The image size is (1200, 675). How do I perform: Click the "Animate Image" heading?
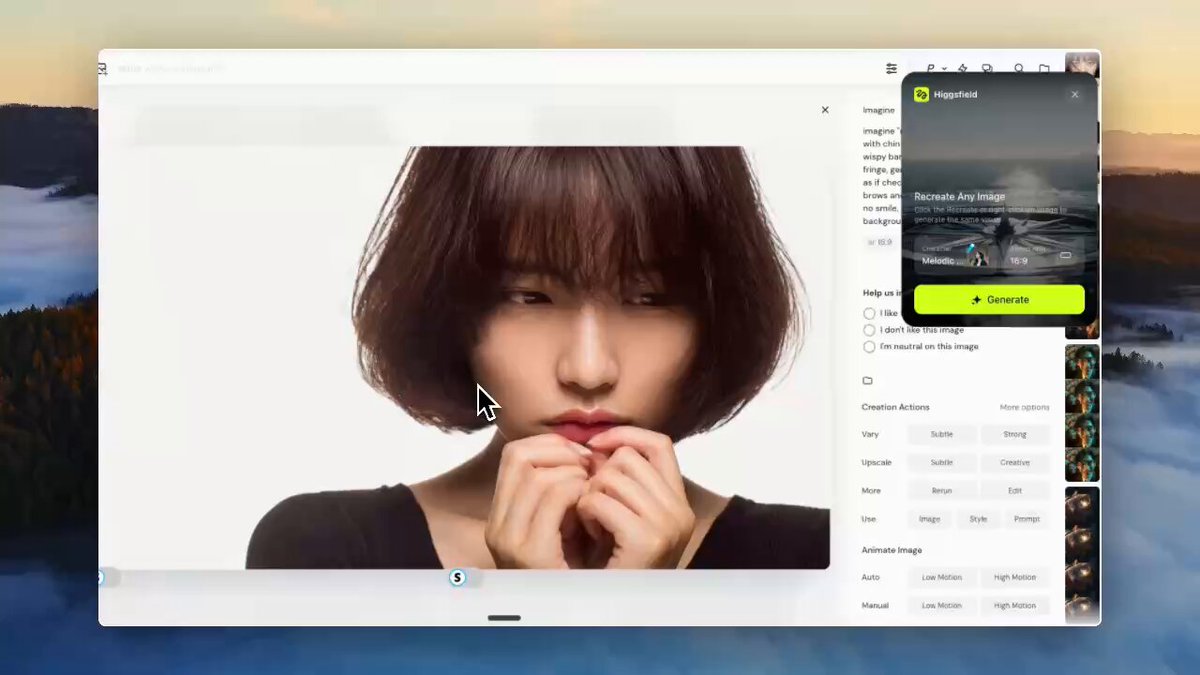pos(892,550)
